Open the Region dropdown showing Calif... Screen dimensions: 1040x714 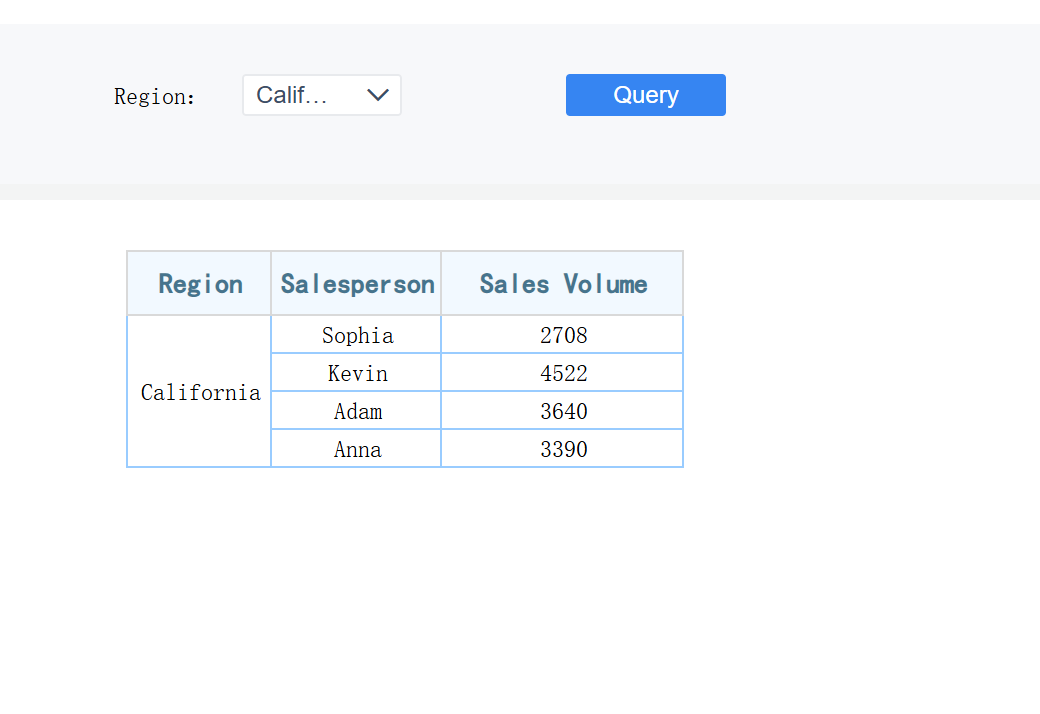coord(322,95)
